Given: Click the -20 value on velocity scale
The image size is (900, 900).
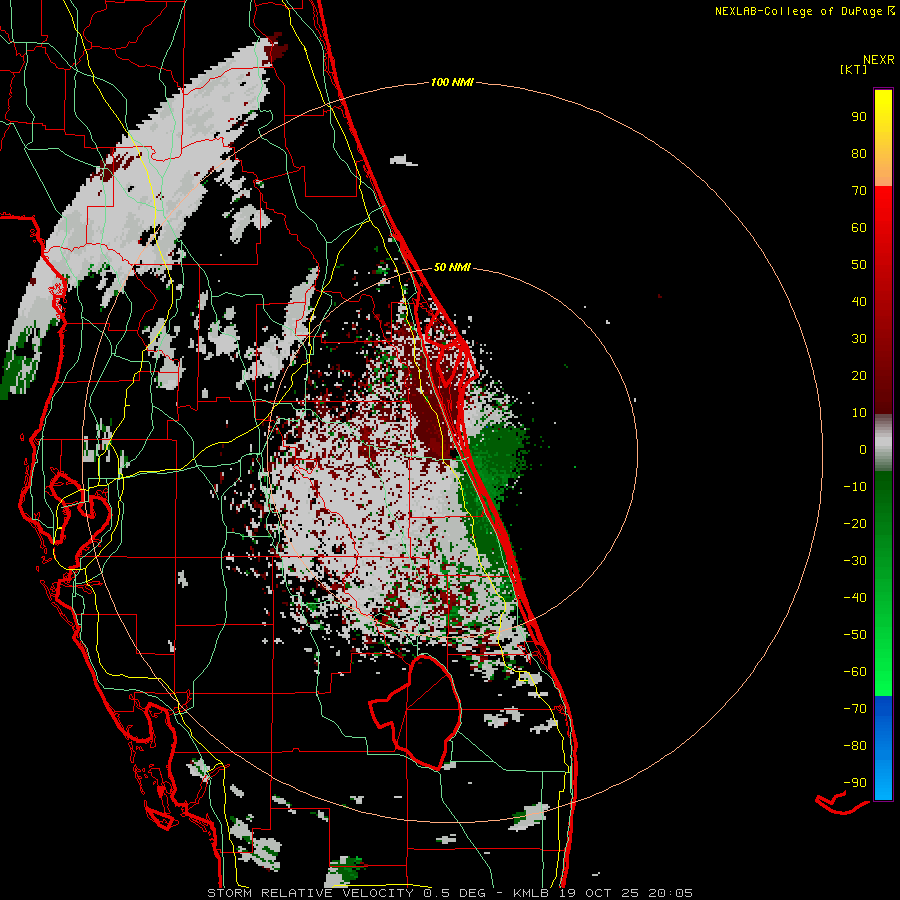Looking at the screenshot, I should coord(855,523).
